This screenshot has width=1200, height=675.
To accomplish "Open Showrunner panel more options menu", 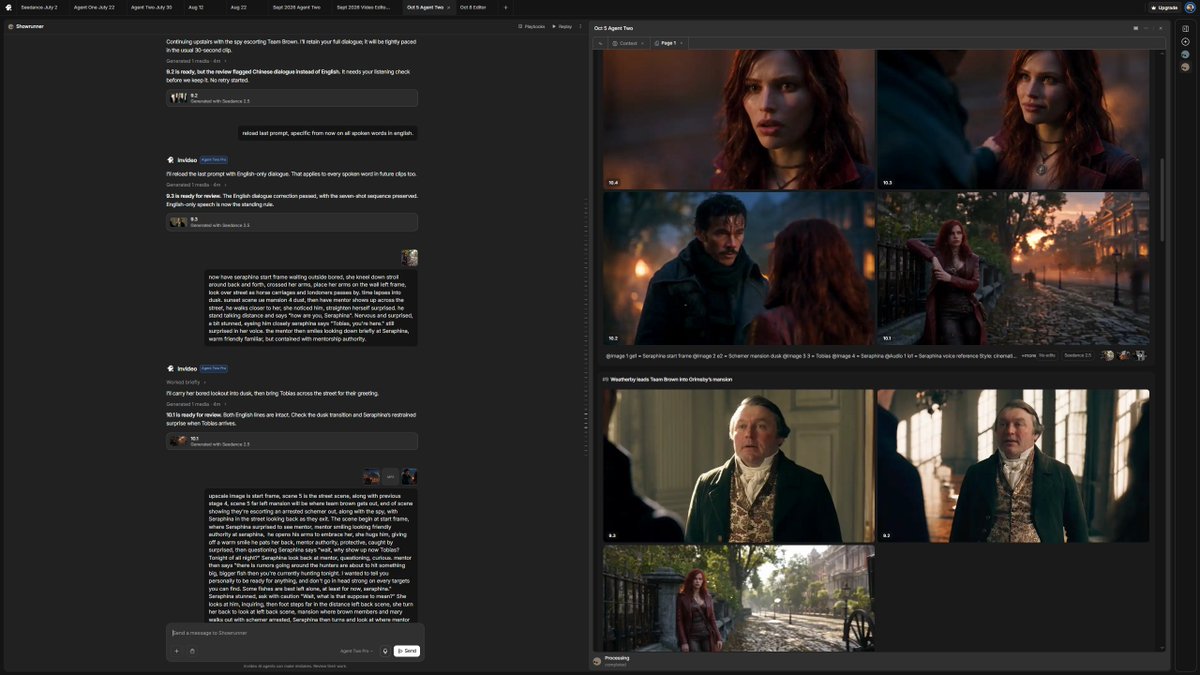I will point(580,26).
